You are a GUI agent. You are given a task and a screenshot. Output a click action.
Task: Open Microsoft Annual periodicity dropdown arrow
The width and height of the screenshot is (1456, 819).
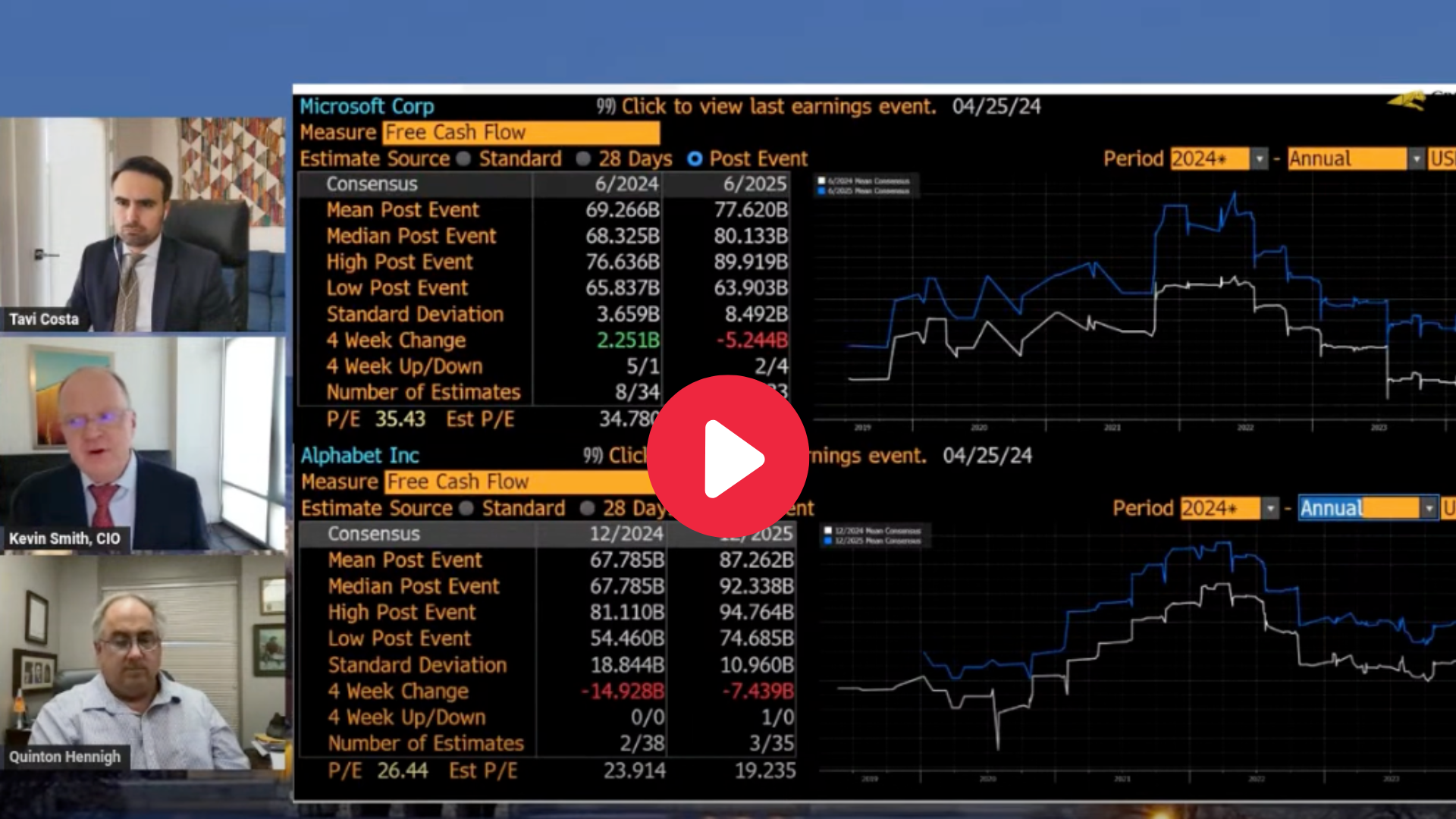coord(1416,159)
